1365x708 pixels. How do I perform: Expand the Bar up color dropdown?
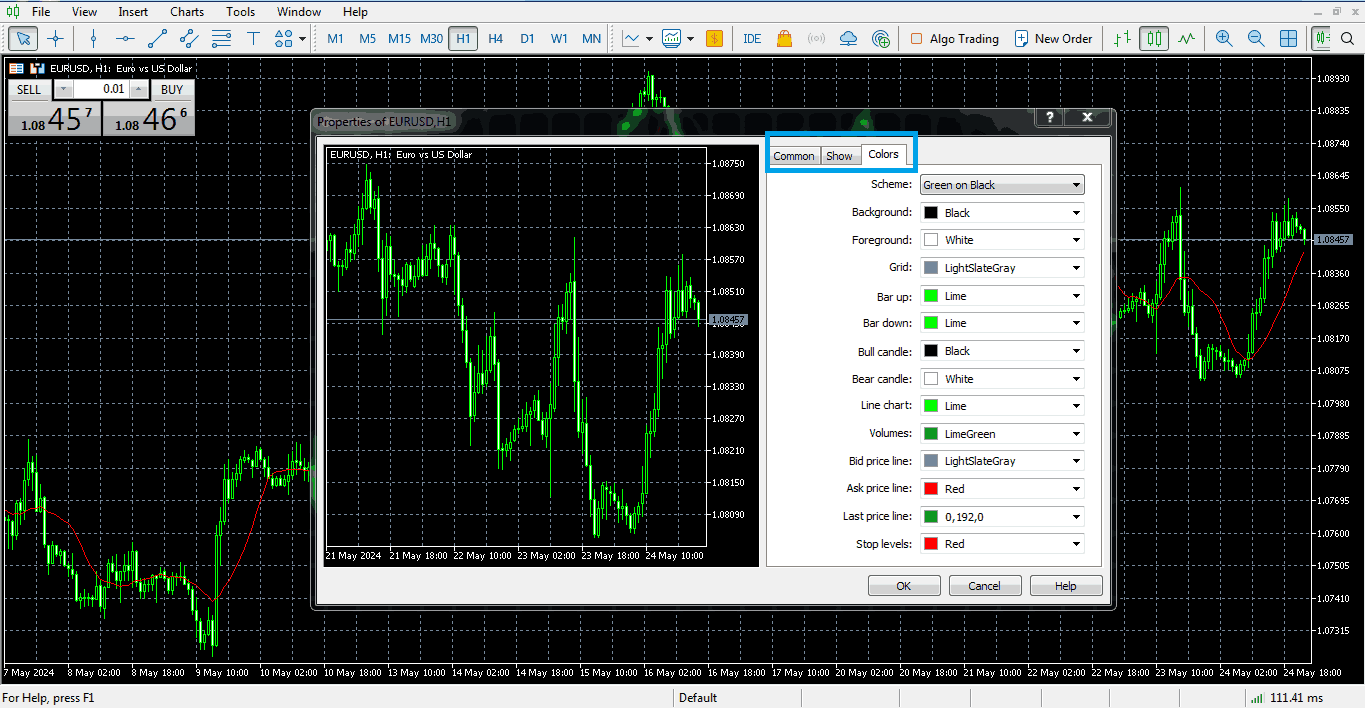(x=1002, y=296)
